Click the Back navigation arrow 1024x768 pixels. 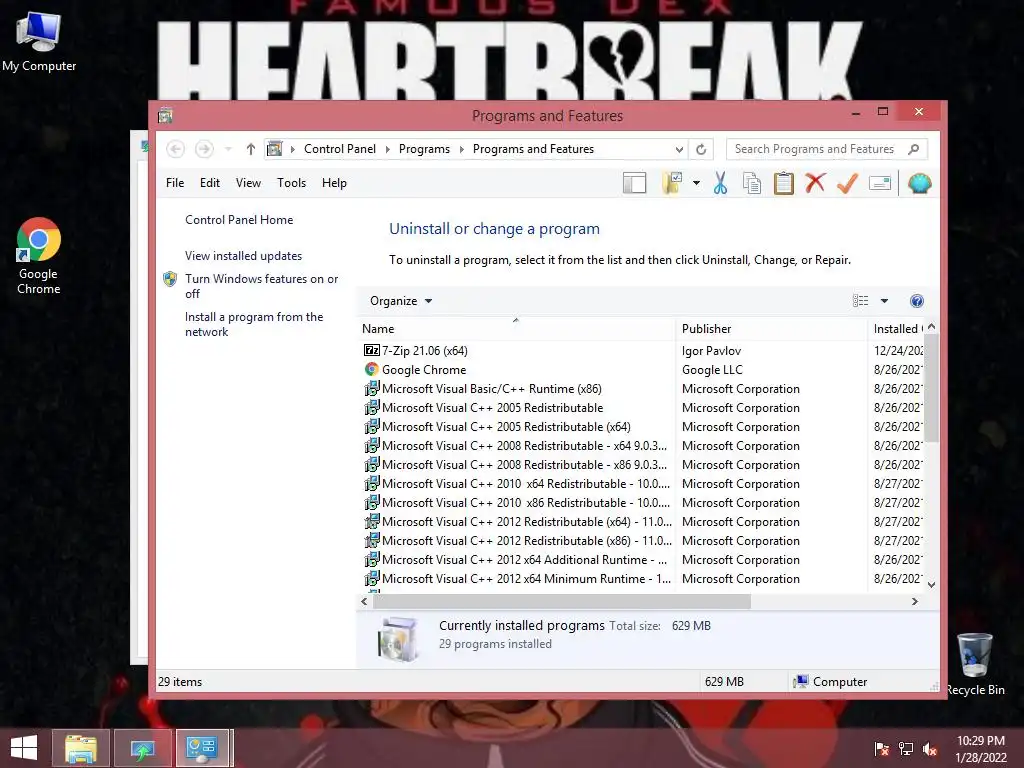[175, 149]
